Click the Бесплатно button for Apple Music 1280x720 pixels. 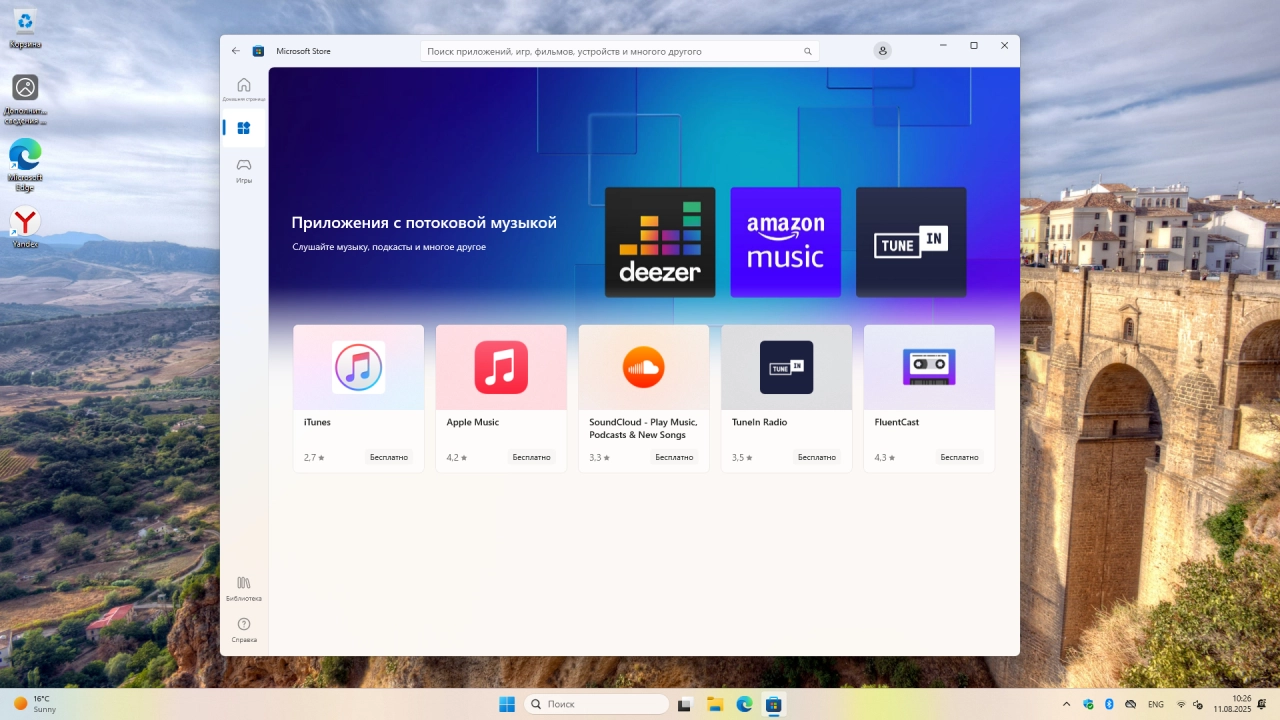532,457
